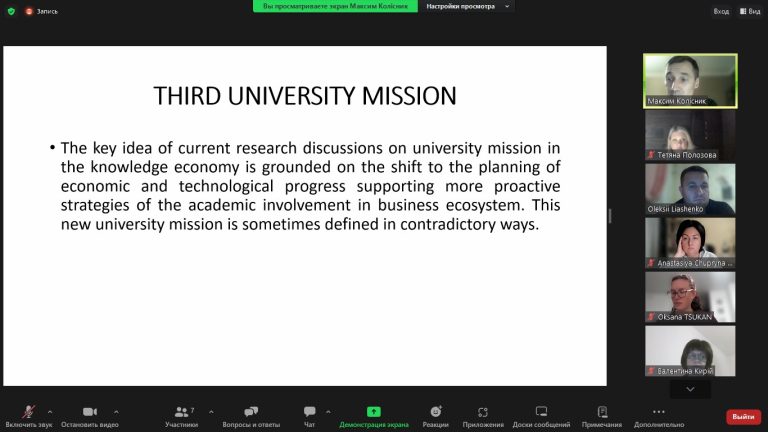Expand audio options arrow next to microphone

pyautogui.click(x=50, y=412)
